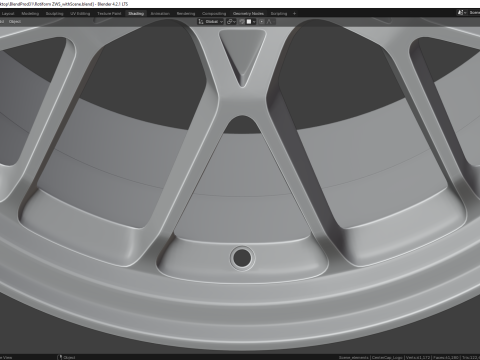This screenshot has width=480, height=360.
Task: Switch to the Geometry Nodes workspace
Action: 248,14
